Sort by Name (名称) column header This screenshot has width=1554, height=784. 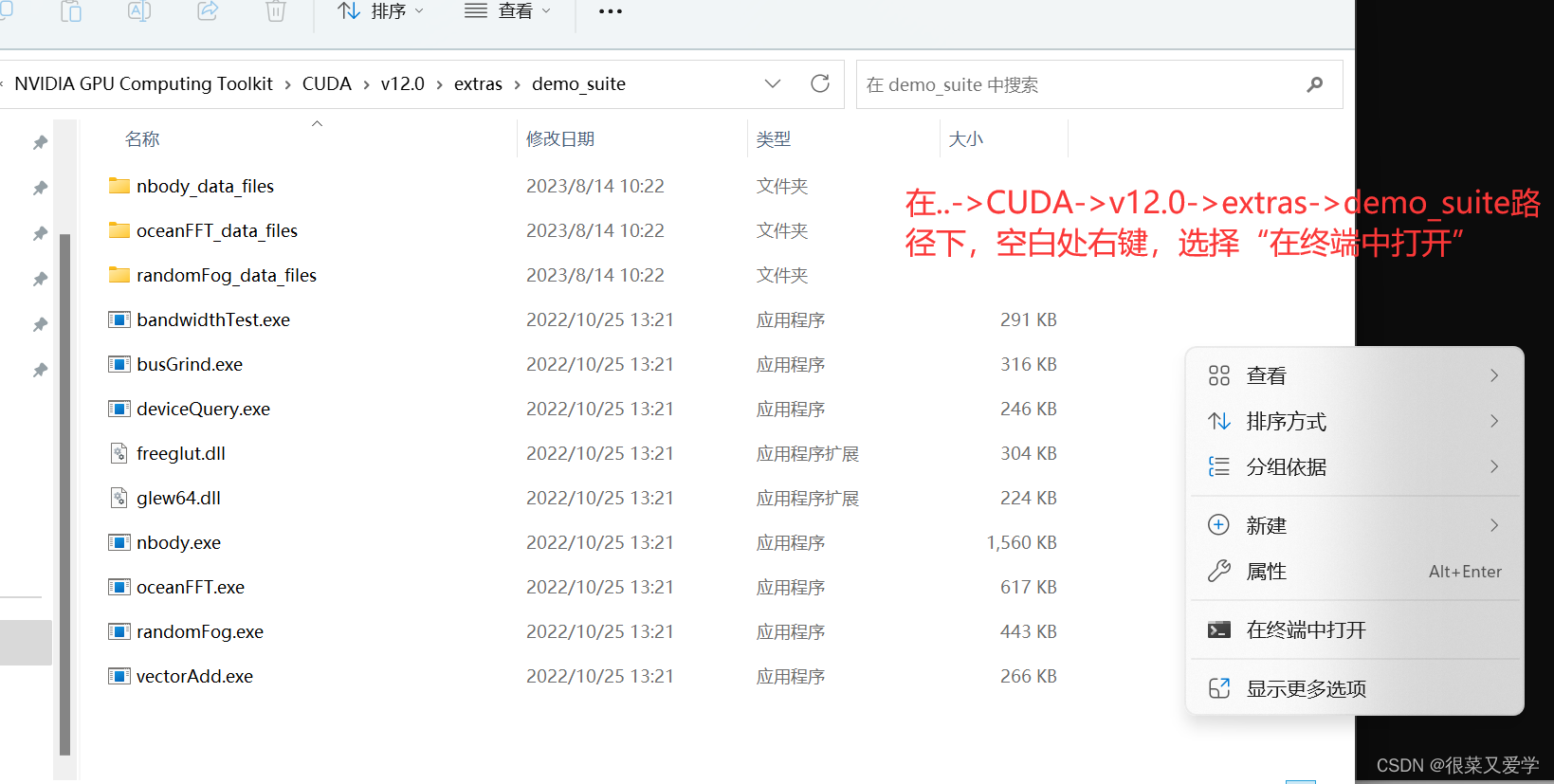click(142, 138)
